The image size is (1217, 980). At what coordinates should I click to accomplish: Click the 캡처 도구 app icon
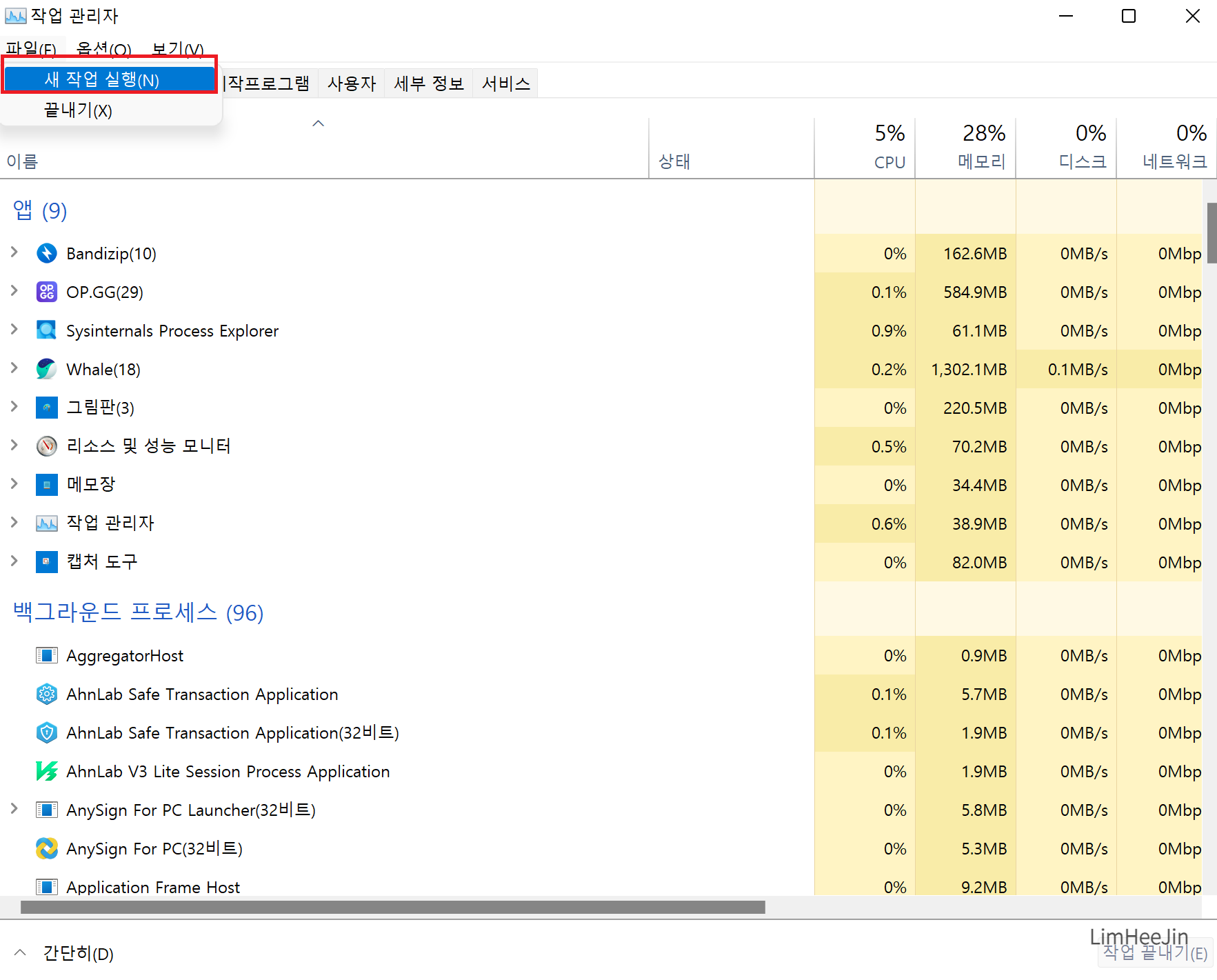(x=47, y=563)
